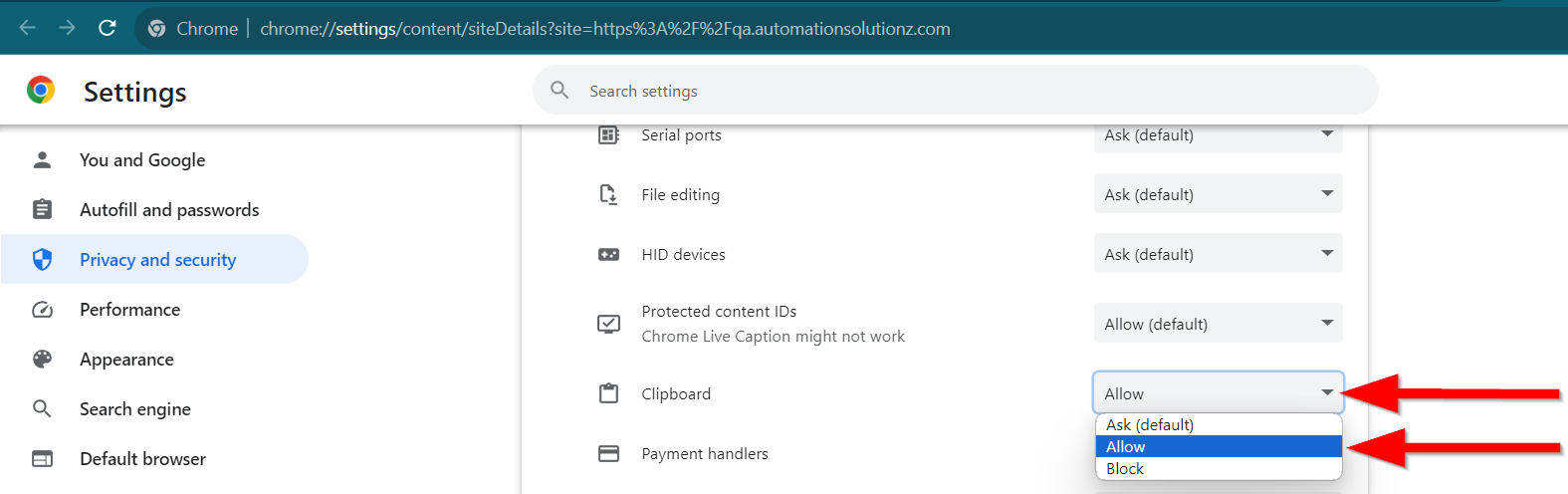The height and width of the screenshot is (494, 1568).
Task: Click the Appearance palette icon
Action: tap(42, 360)
